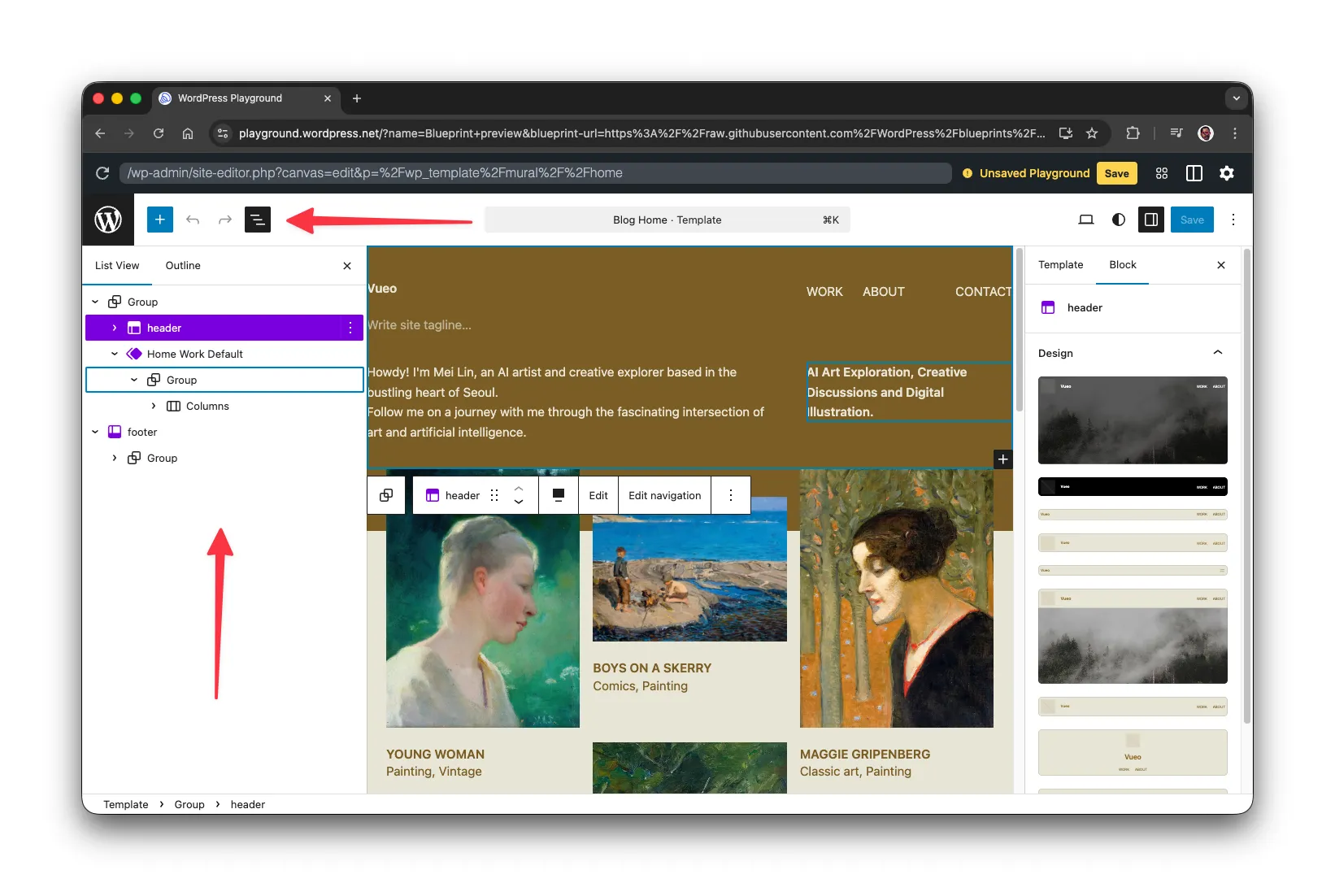Open the Styles half-circle icon
This screenshot has width=1335, height=896.
pyautogui.click(x=1118, y=220)
